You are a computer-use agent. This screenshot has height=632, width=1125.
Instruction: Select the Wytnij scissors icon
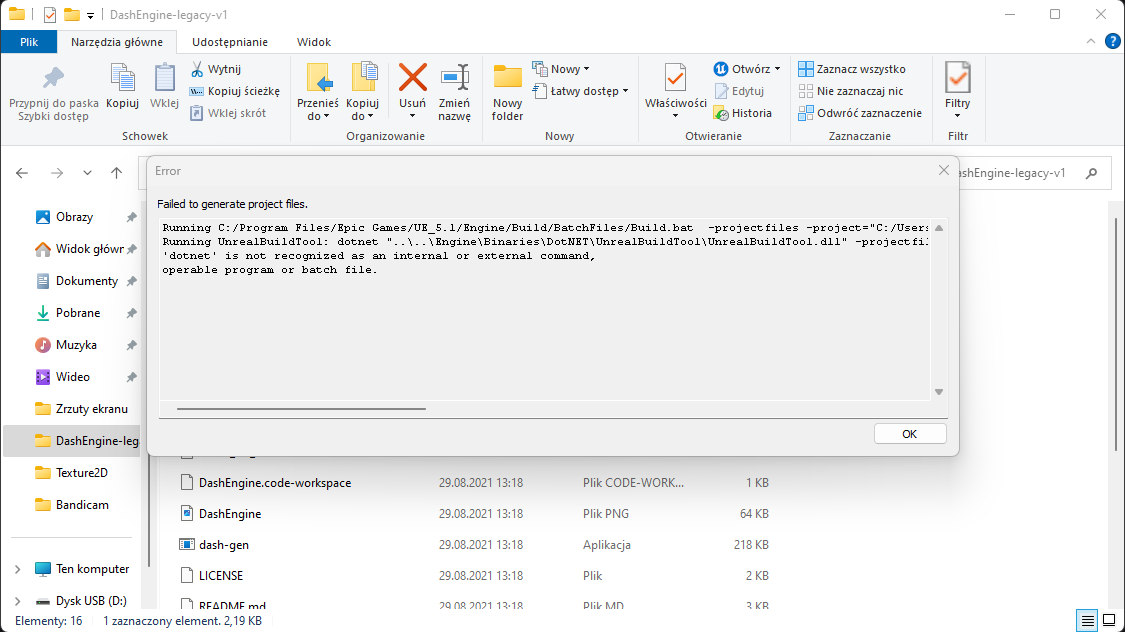pos(197,69)
